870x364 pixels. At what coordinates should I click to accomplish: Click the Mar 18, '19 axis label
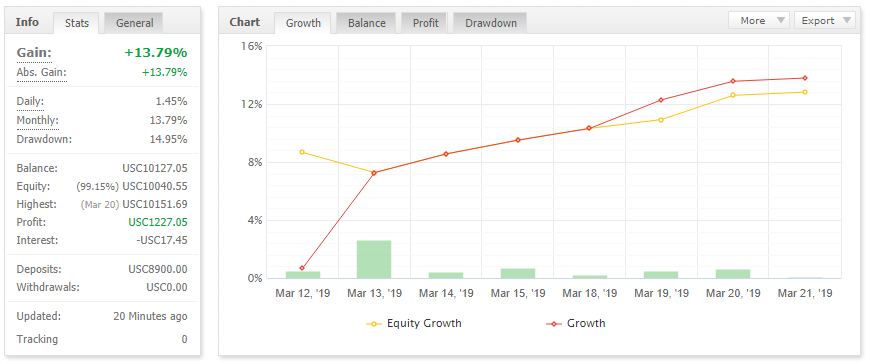[x=589, y=294]
